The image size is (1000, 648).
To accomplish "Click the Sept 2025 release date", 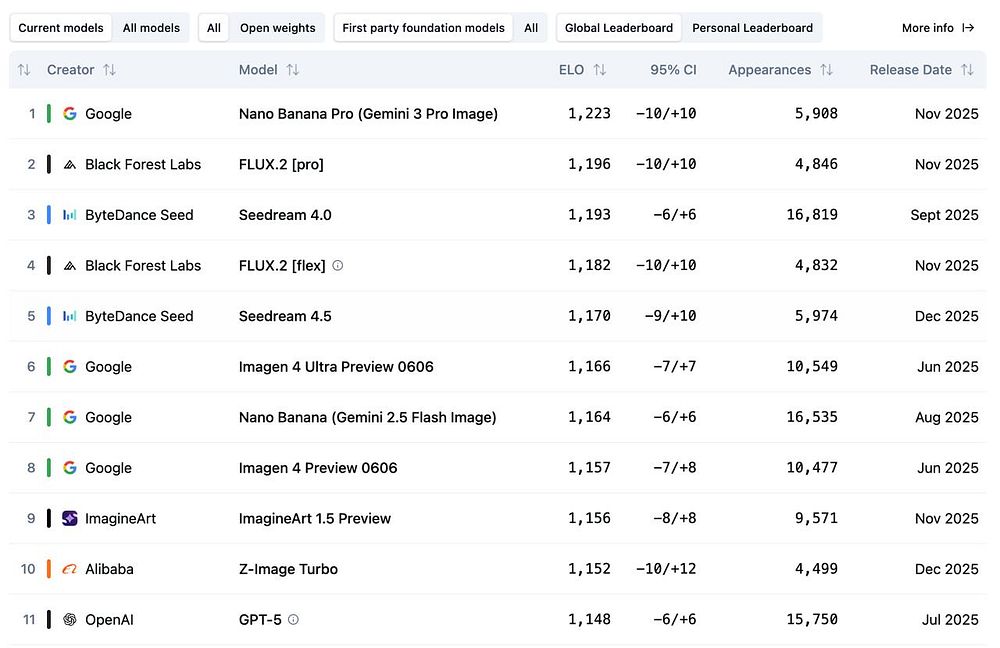I will coord(945,215).
